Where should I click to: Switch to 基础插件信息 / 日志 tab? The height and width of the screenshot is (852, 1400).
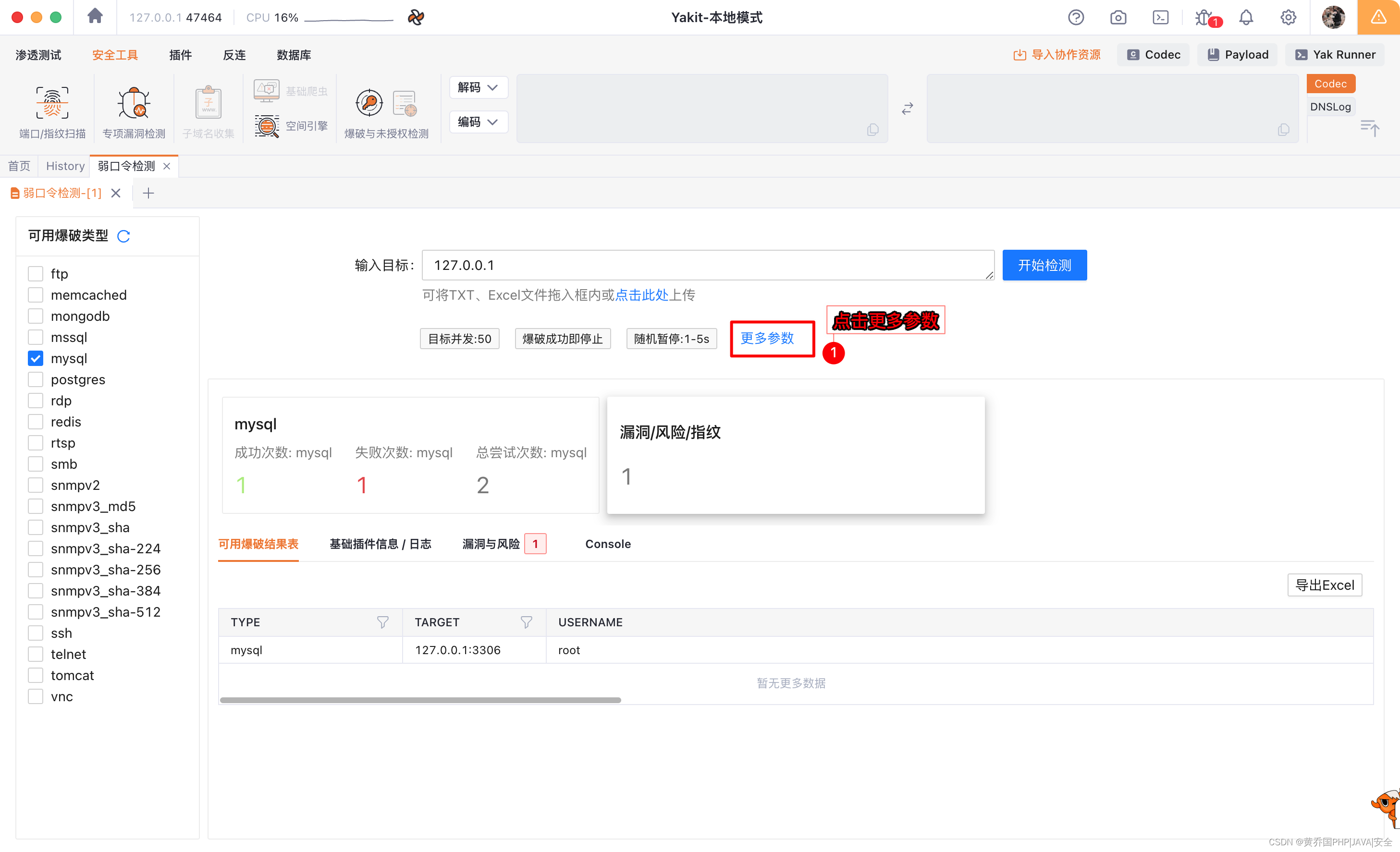pos(380,544)
